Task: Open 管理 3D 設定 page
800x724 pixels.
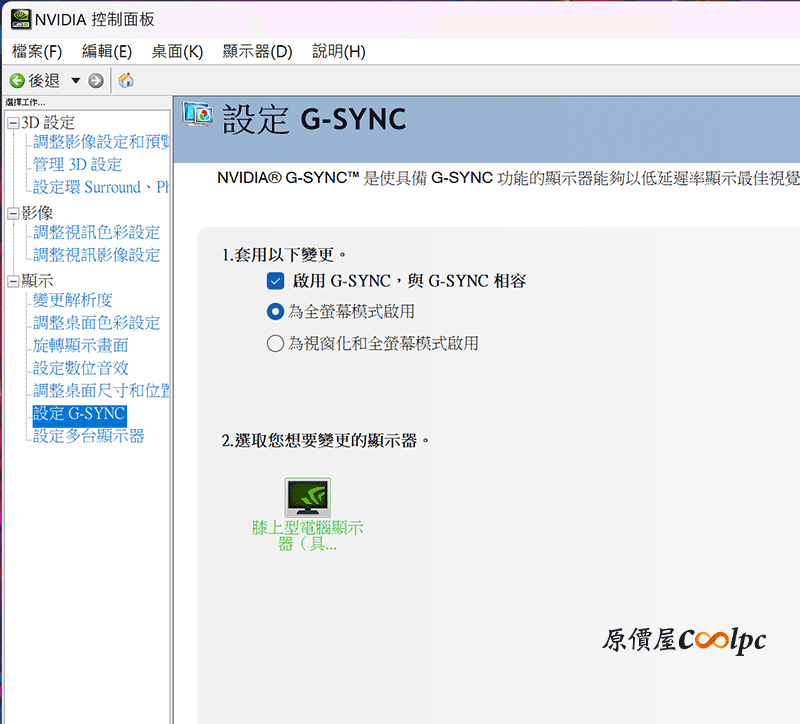Action: pyautogui.click(x=78, y=164)
